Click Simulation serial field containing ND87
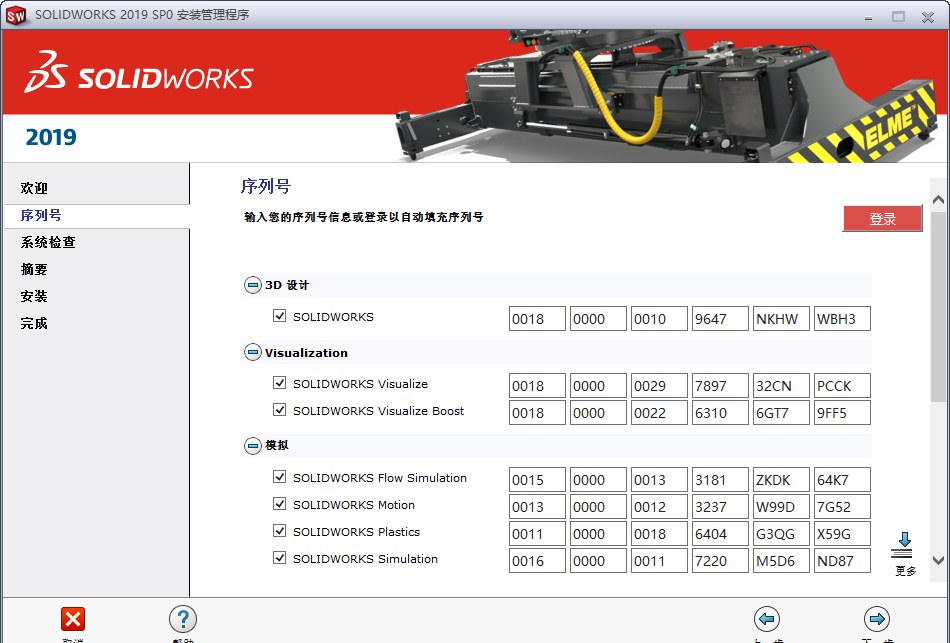Image resolution: width=950 pixels, height=643 pixels. 842,561
